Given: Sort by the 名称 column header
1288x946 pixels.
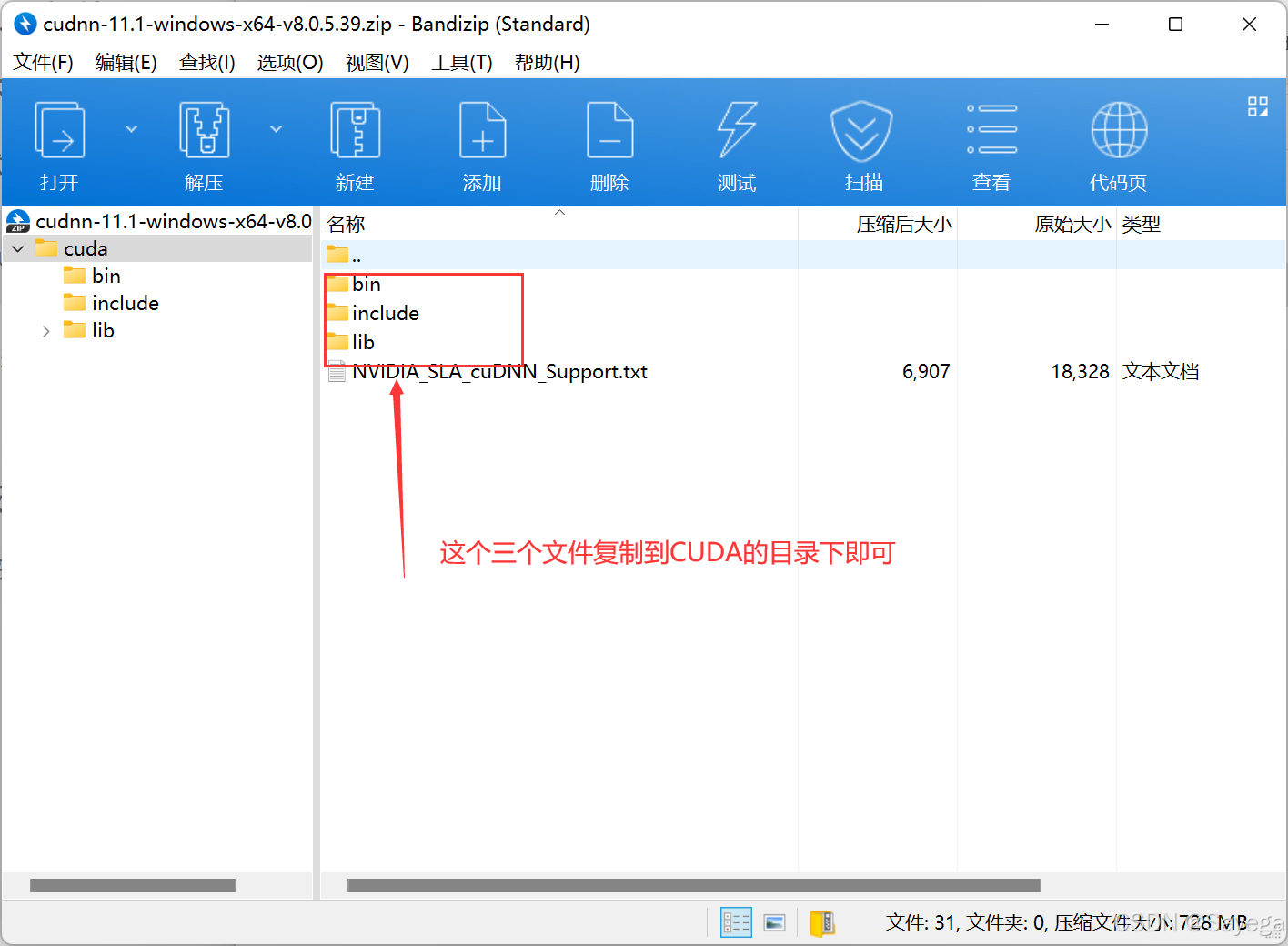Looking at the screenshot, I should [x=558, y=224].
